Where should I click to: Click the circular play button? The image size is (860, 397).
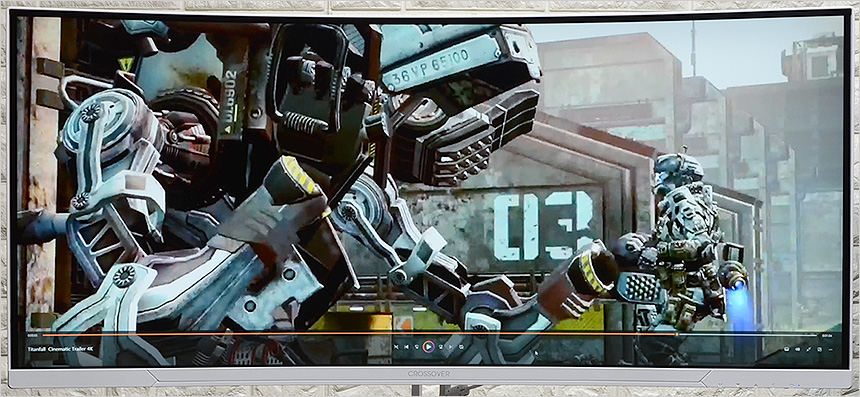[x=429, y=347]
